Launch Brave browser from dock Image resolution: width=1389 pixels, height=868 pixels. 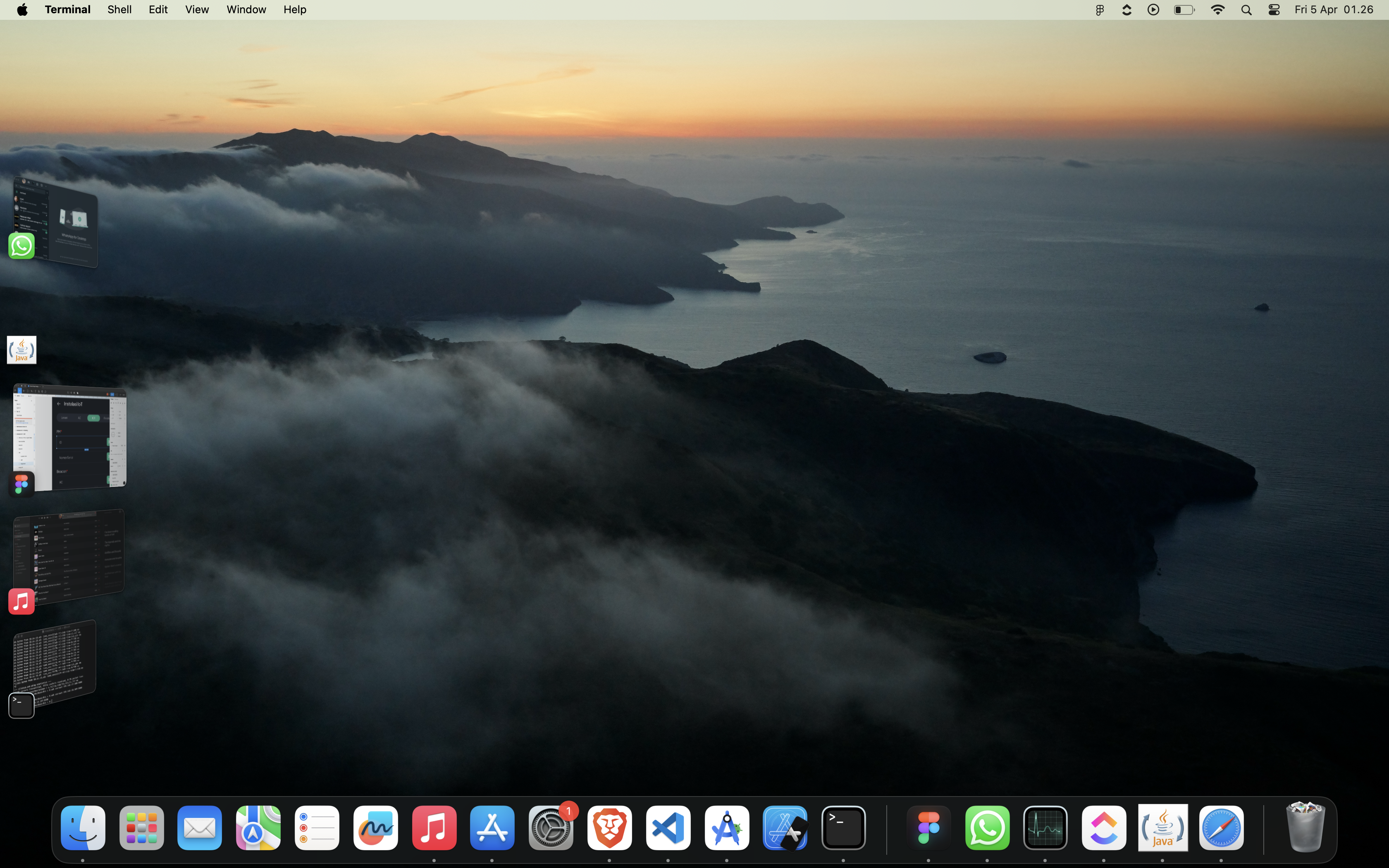point(610,828)
